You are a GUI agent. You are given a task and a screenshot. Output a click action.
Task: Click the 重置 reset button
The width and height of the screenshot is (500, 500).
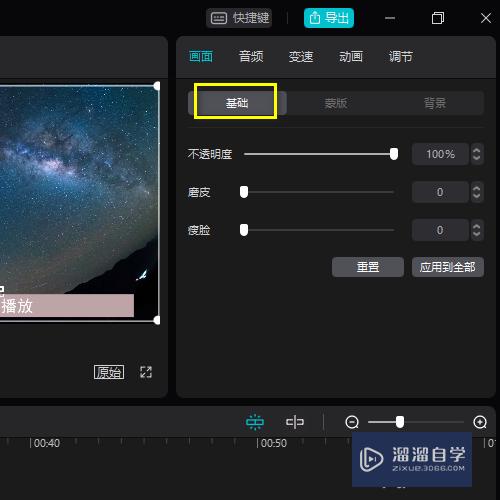tap(368, 267)
